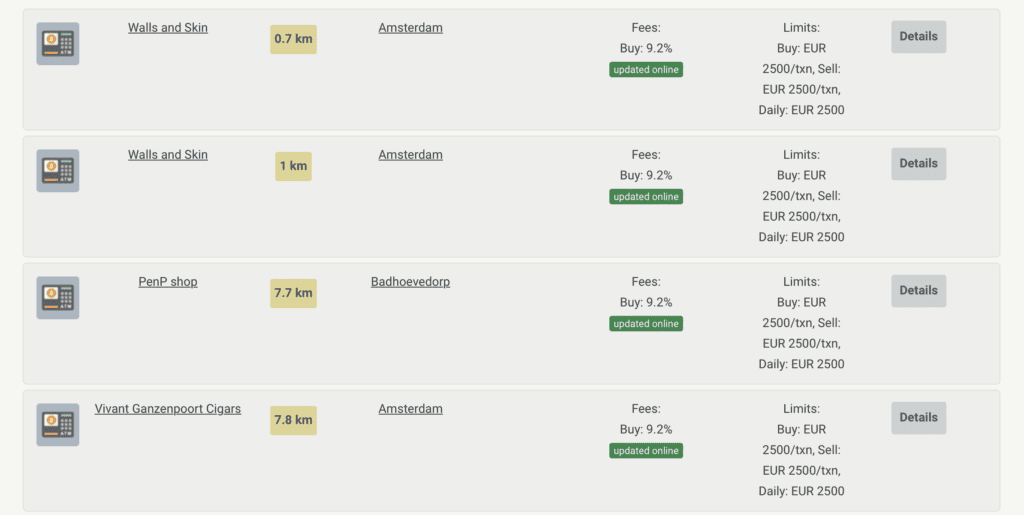View Details for the 1 km ATM

coord(918,164)
